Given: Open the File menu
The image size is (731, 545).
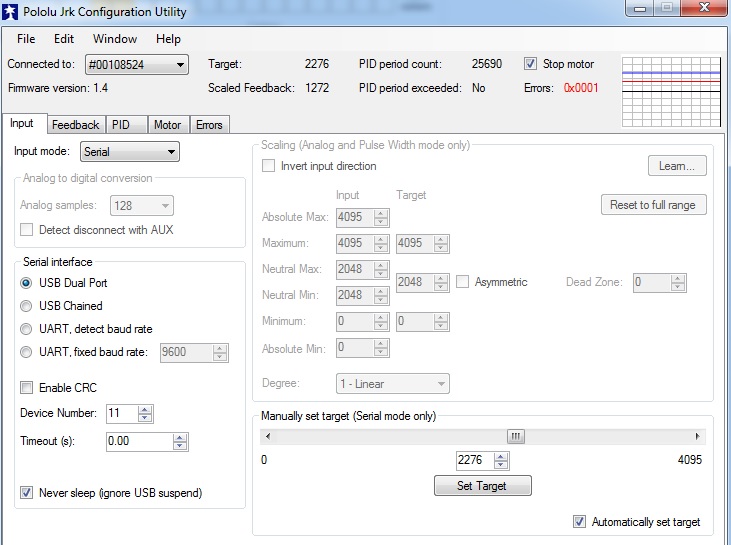Looking at the screenshot, I should 26,39.
